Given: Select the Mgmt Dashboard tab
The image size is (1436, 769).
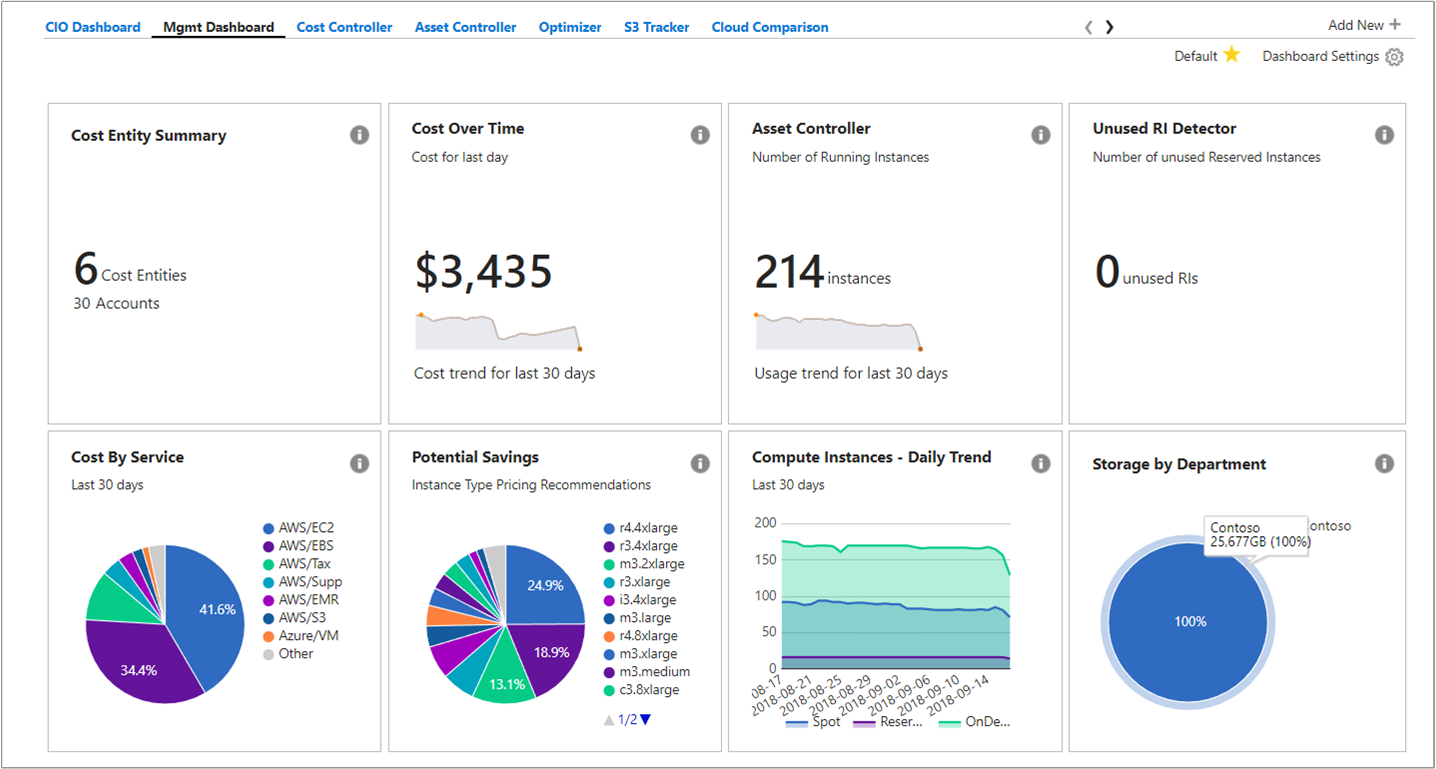Looking at the screenshot, I should pos(219,27).
